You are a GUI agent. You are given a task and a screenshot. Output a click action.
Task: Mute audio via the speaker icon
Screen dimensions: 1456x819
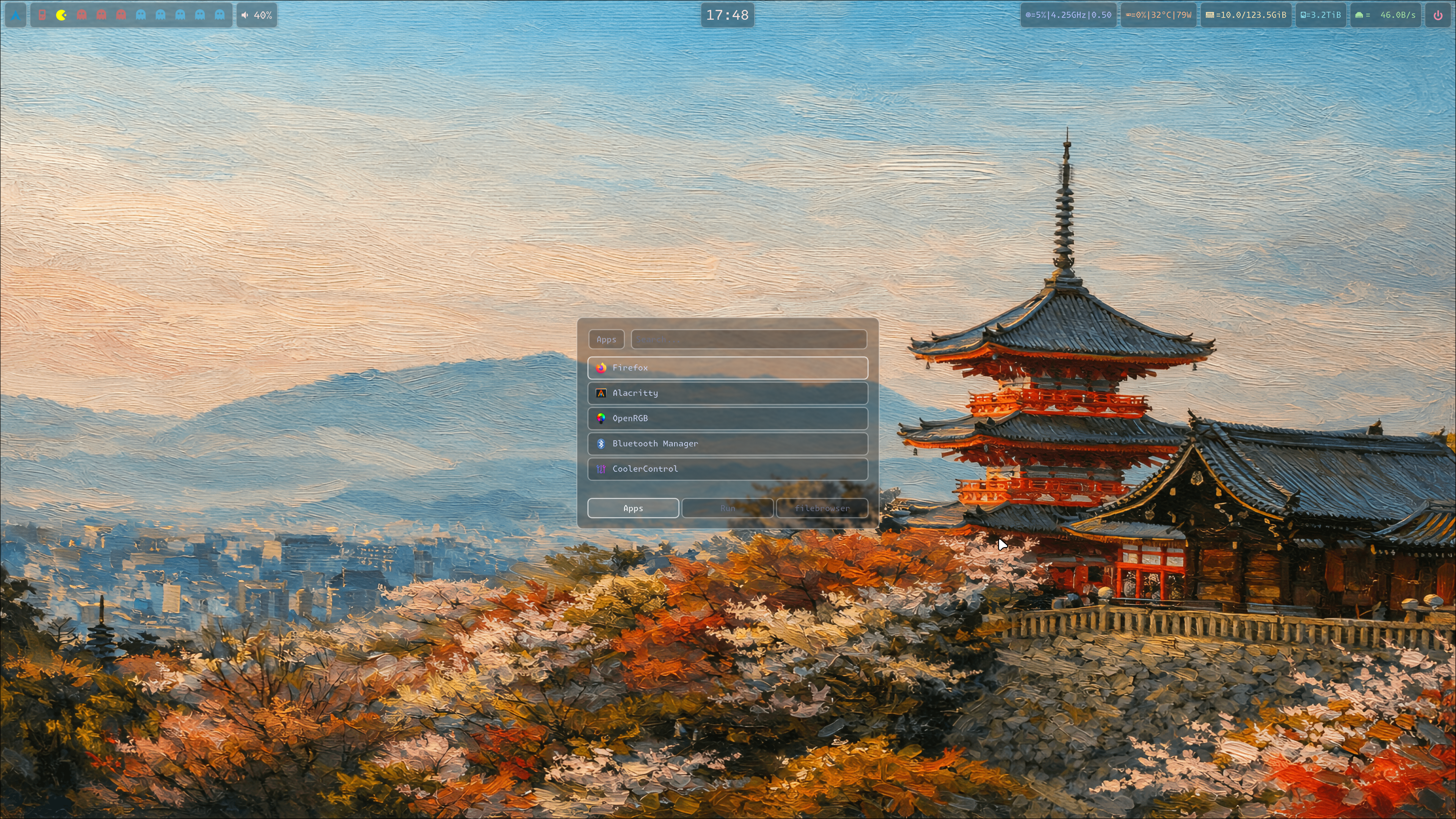245,15
